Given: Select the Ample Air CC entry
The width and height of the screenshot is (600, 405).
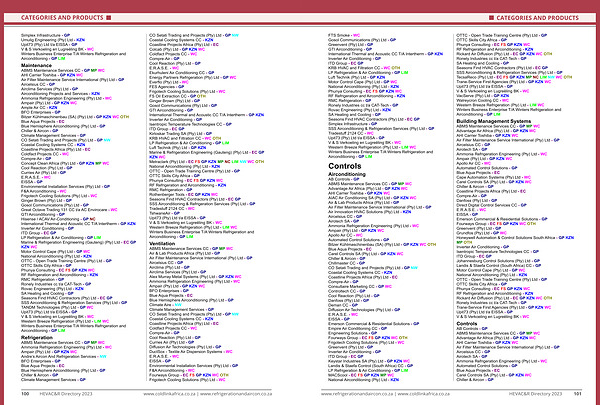Looking at the screenshot, I should 39,108.
